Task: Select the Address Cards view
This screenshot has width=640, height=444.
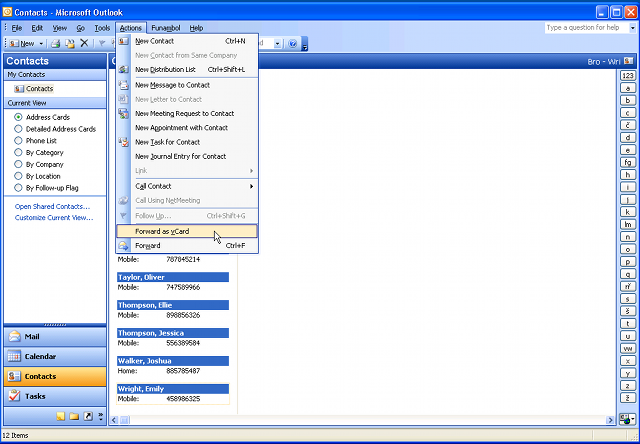Action: pos(42,117)
